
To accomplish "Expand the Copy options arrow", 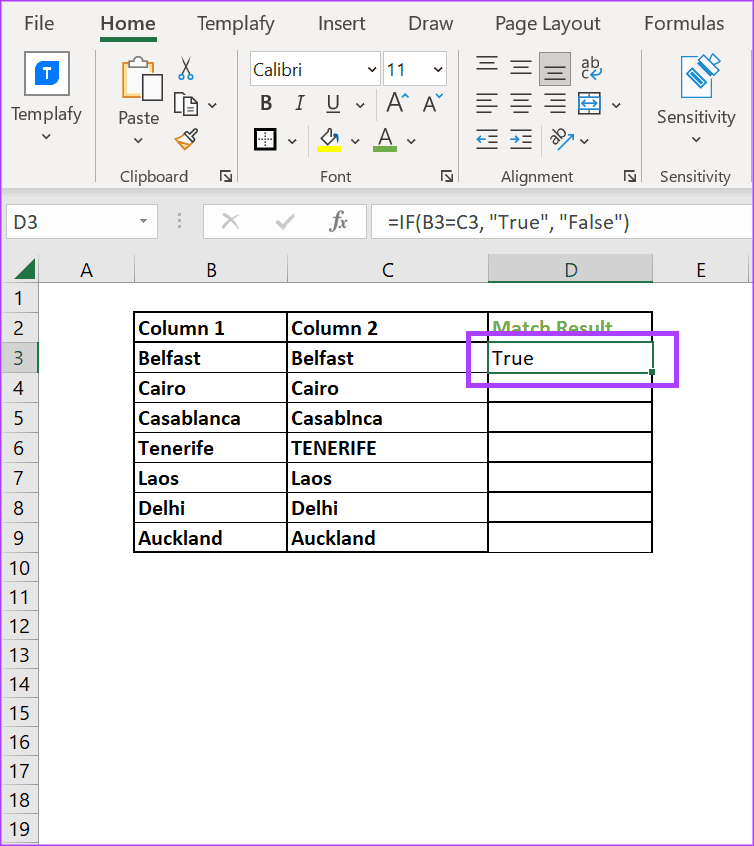I will point(212,106).
